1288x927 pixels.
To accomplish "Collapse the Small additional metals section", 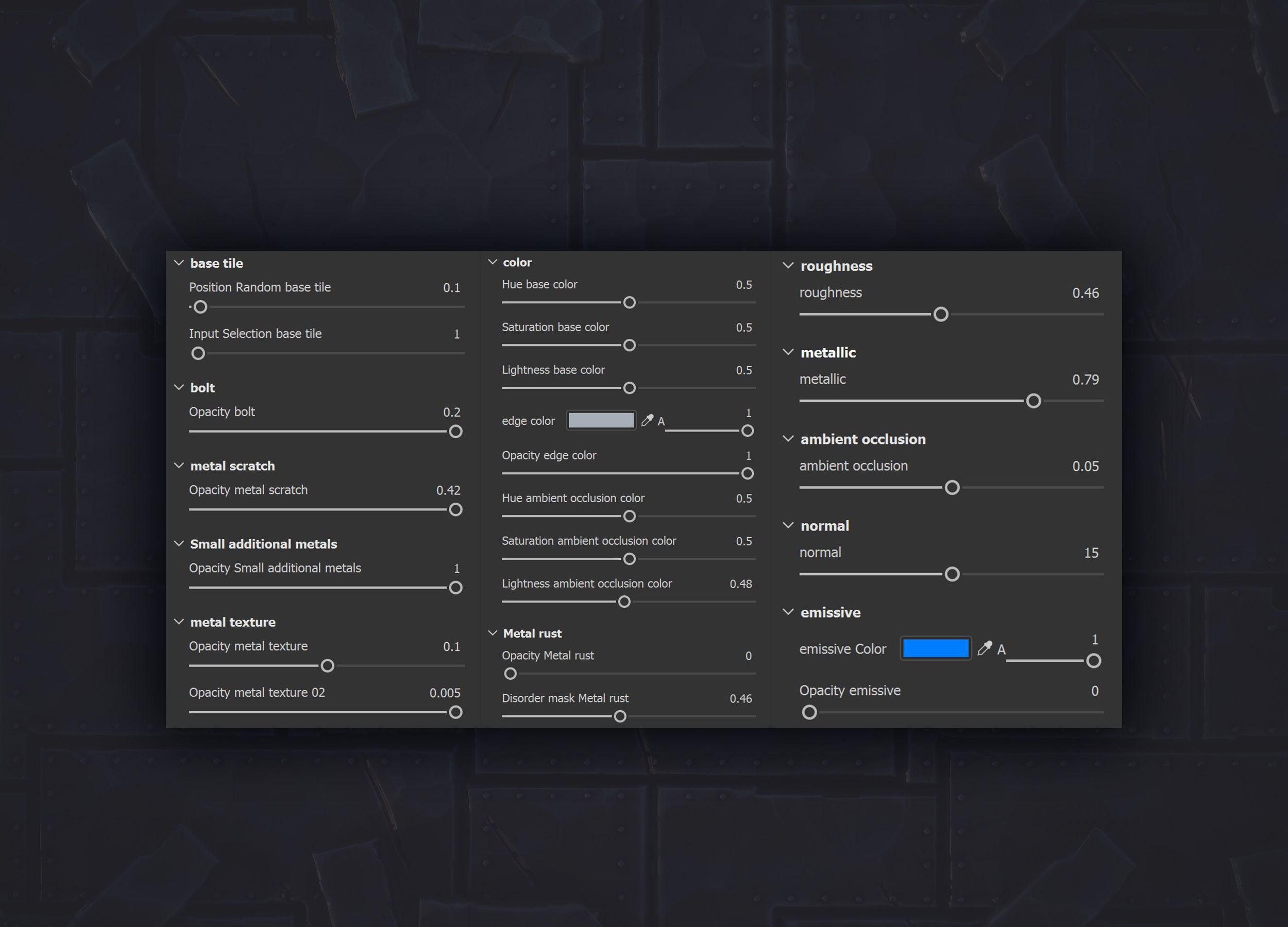I will point(179,543).
